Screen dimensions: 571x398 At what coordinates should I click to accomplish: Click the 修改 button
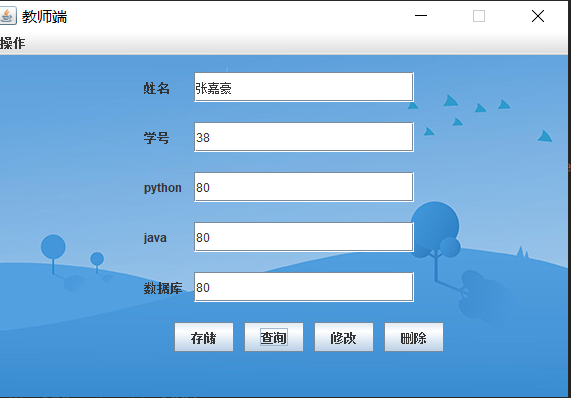coord(344,337)
